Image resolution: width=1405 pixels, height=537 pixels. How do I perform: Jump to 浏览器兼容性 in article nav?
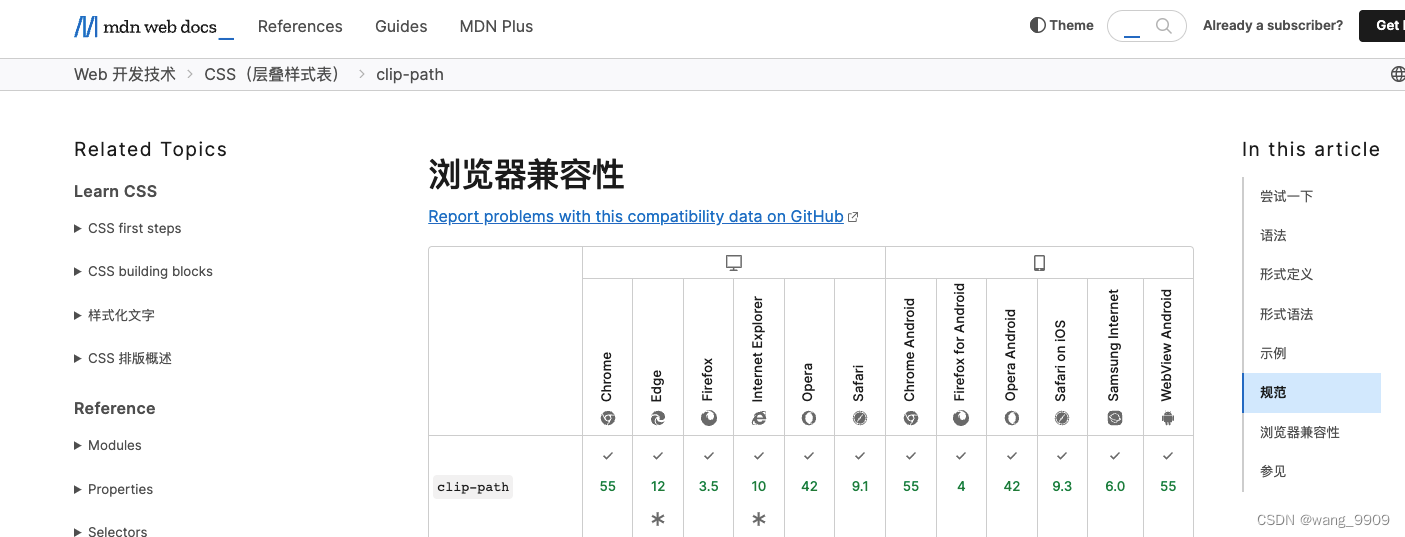[x=1300, y=432]
